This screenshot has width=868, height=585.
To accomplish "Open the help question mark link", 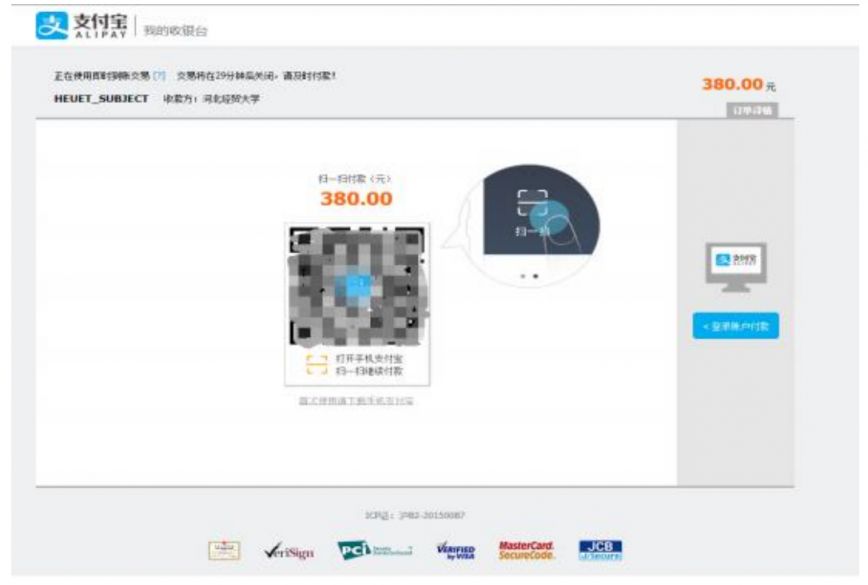I will (159, 75).
